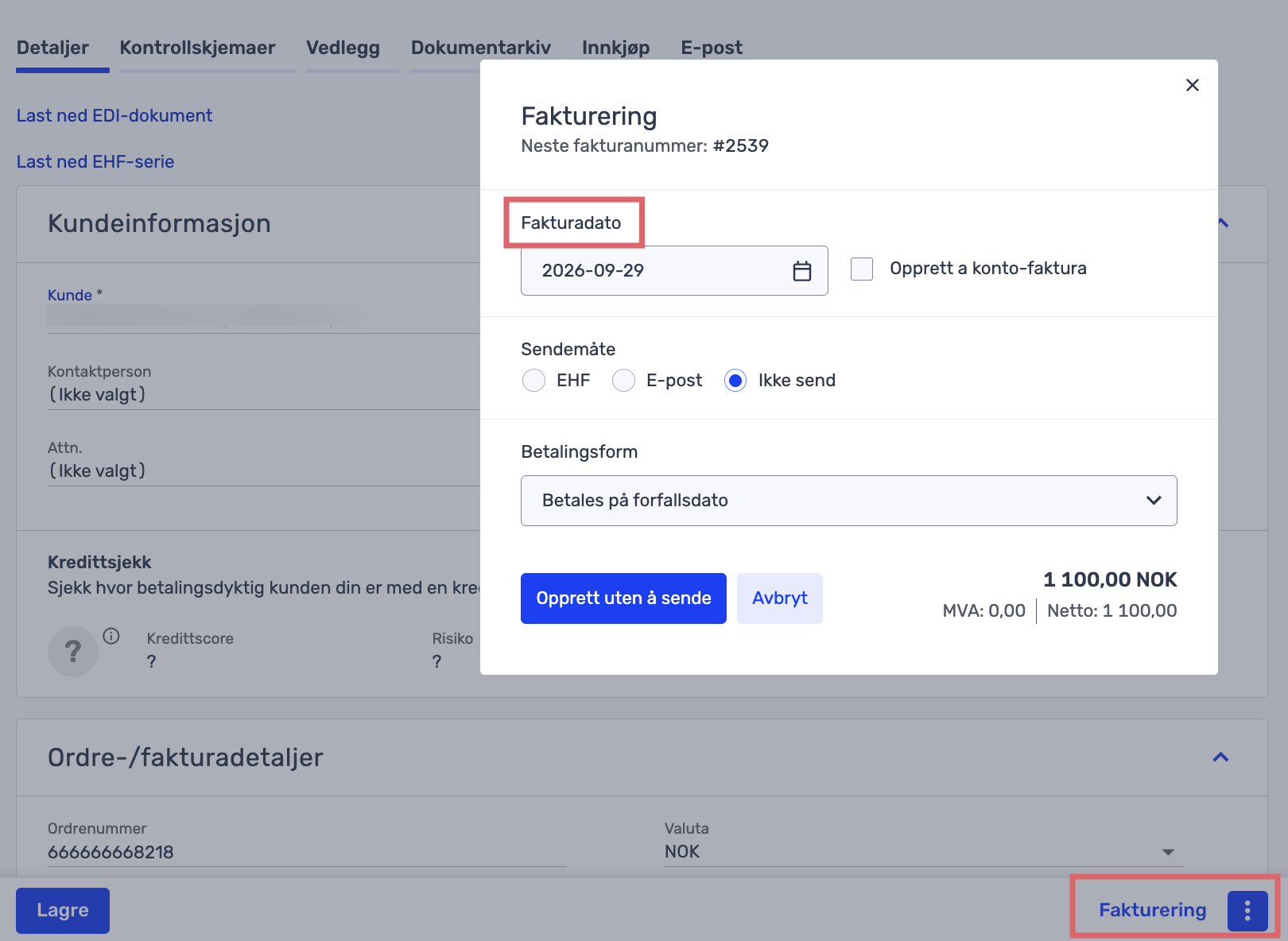Click Opprett uten å sende button

point(623,598)
